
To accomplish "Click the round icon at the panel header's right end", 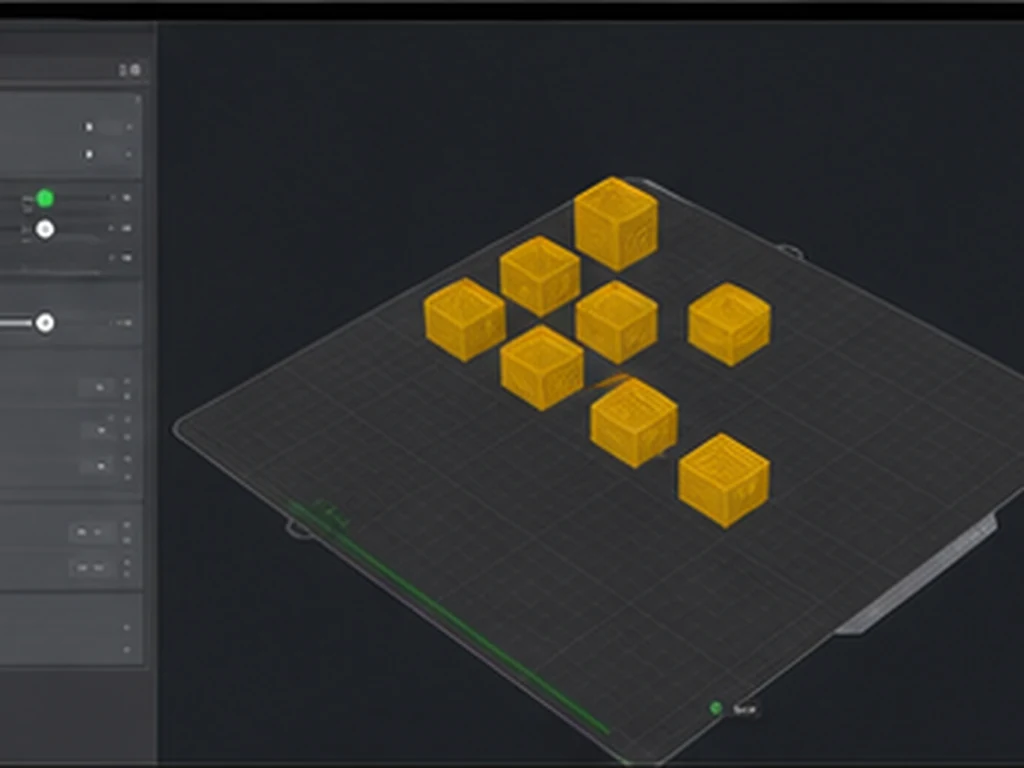I will coord(135,69).
